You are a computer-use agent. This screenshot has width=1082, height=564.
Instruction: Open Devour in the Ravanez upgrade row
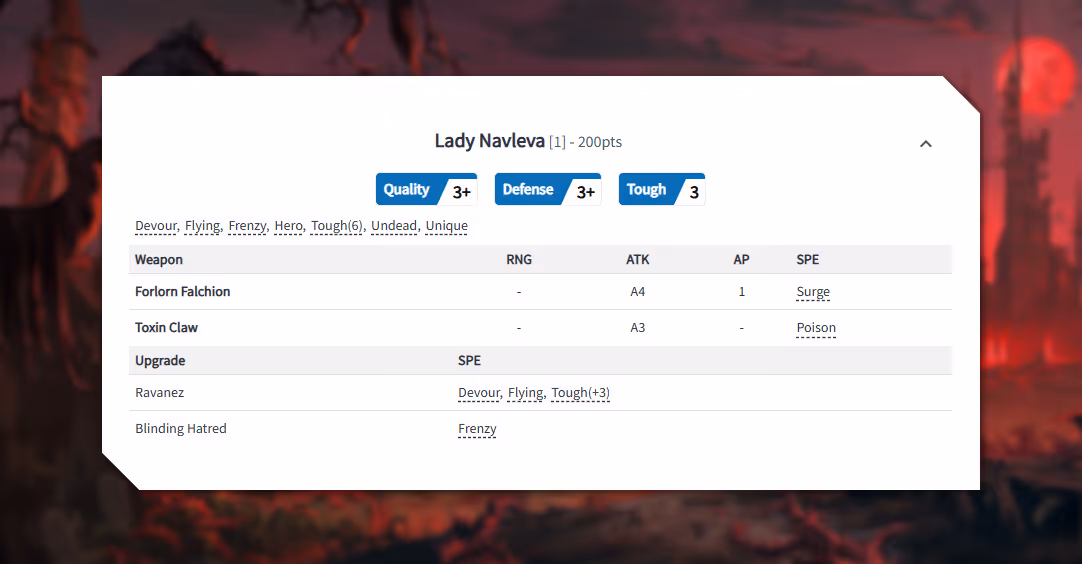[479, 393]
